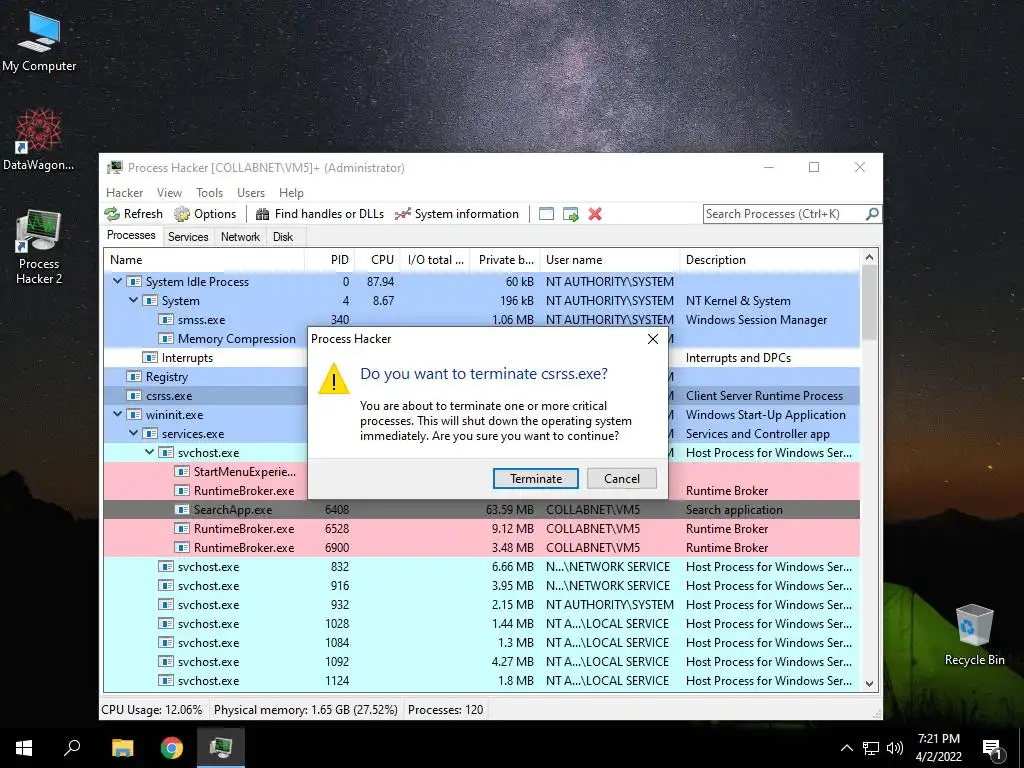Sort by the Name column header
The height and width of the screenshot is (768, 1024).
204,260
